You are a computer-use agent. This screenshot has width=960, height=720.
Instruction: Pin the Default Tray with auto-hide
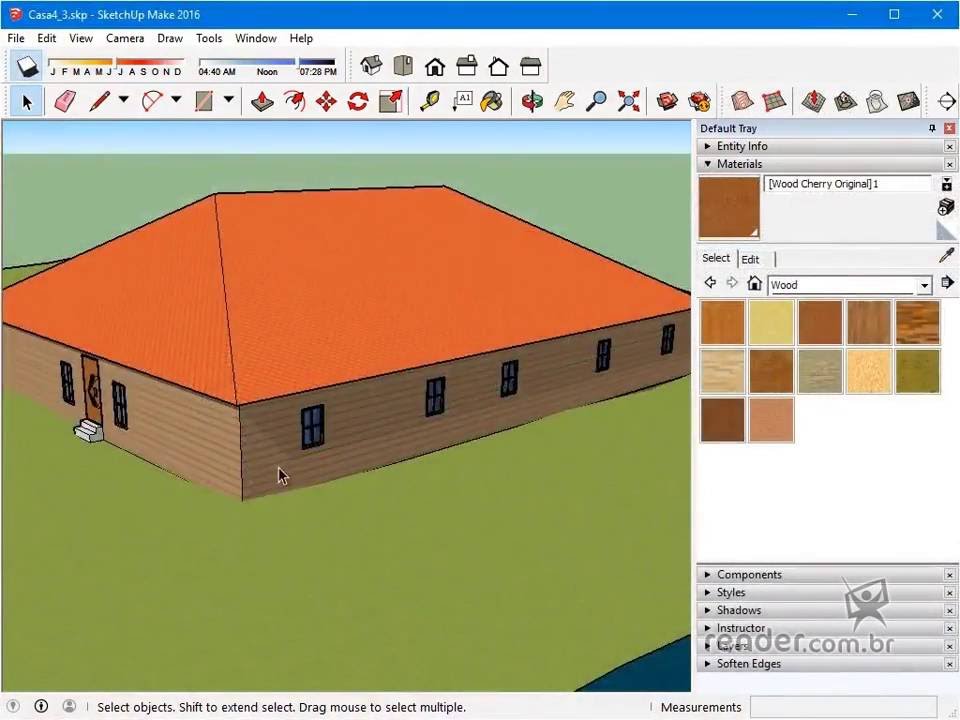pos(932,128)
